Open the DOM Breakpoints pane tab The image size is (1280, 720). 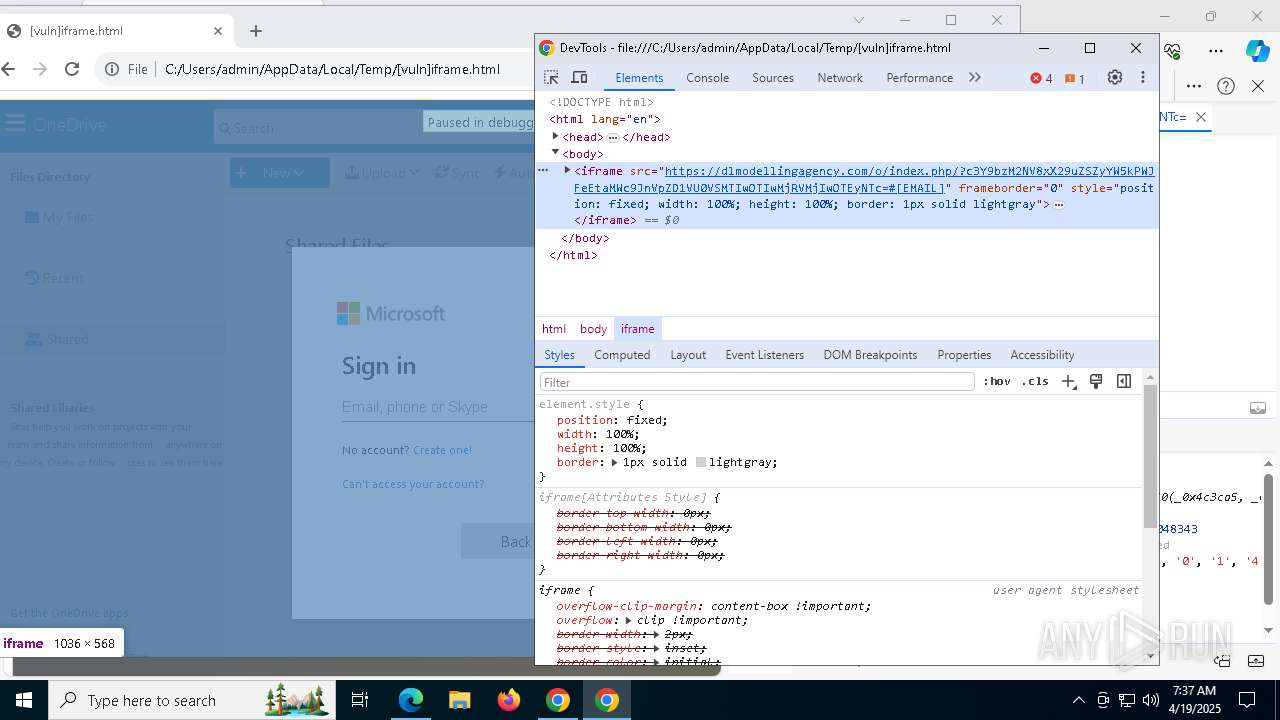[870, 355]
